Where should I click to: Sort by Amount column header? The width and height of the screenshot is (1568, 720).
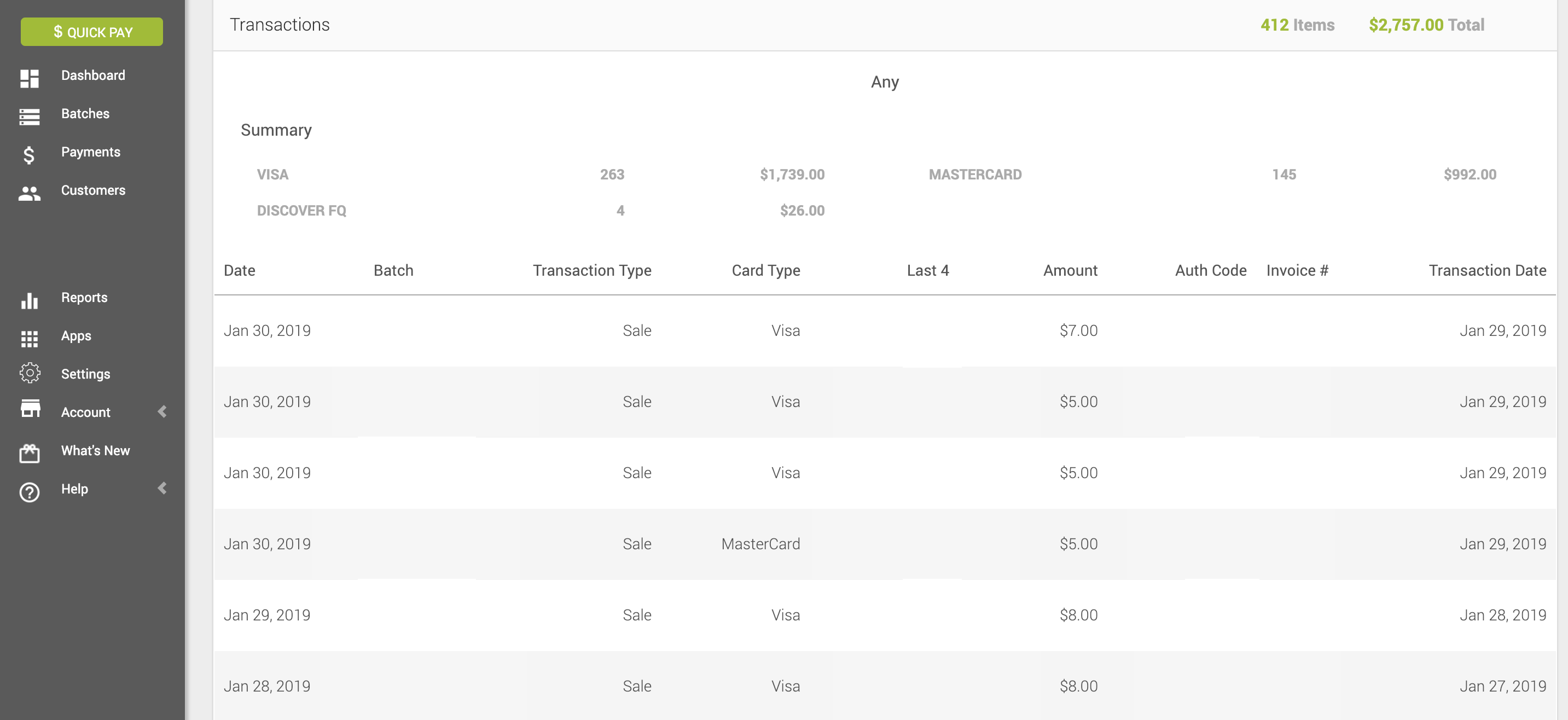[x=1070, y=270]
